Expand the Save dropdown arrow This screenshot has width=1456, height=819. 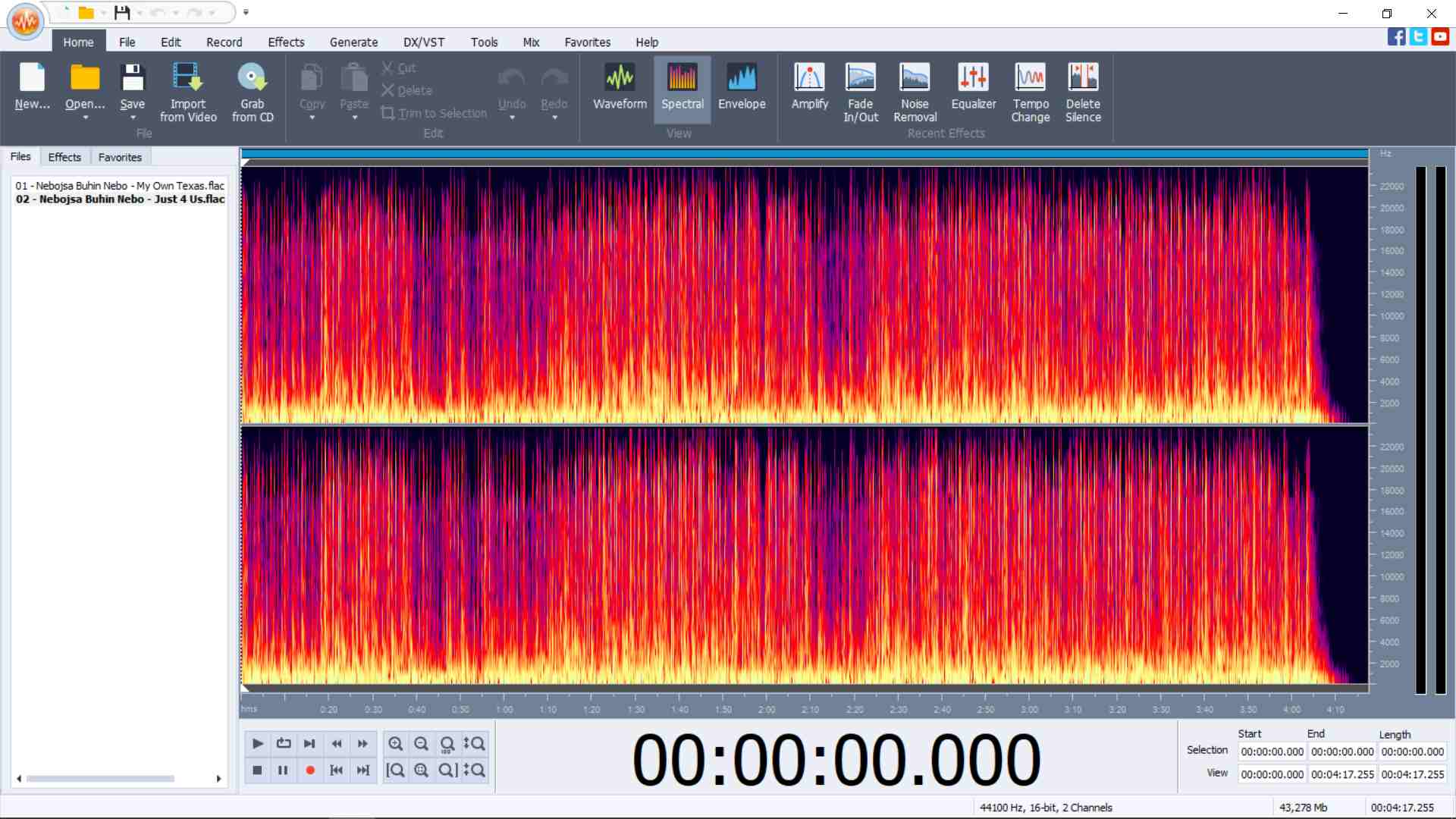[133, 118]
